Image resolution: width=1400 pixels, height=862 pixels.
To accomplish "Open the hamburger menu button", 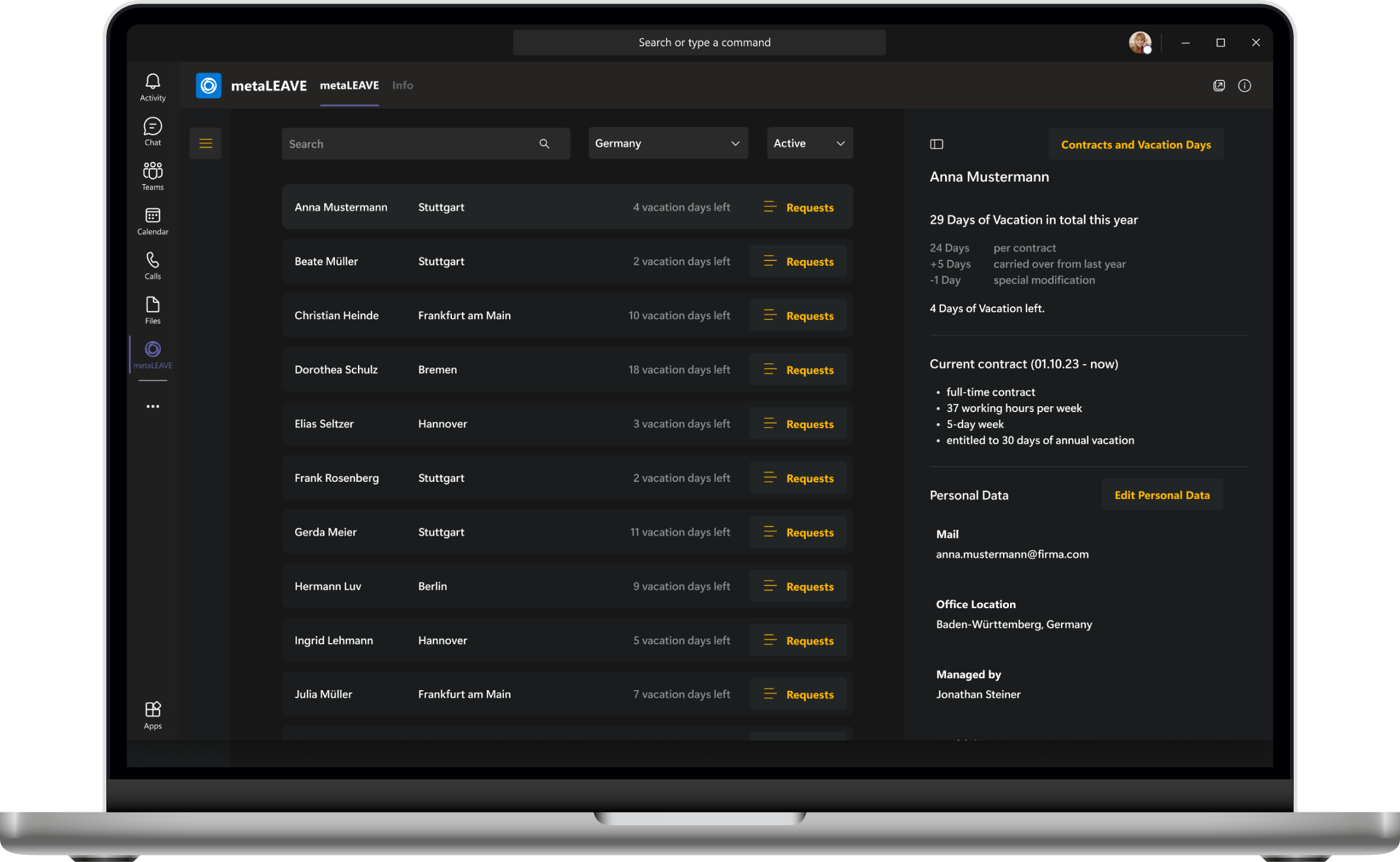I will pos(206,143).
